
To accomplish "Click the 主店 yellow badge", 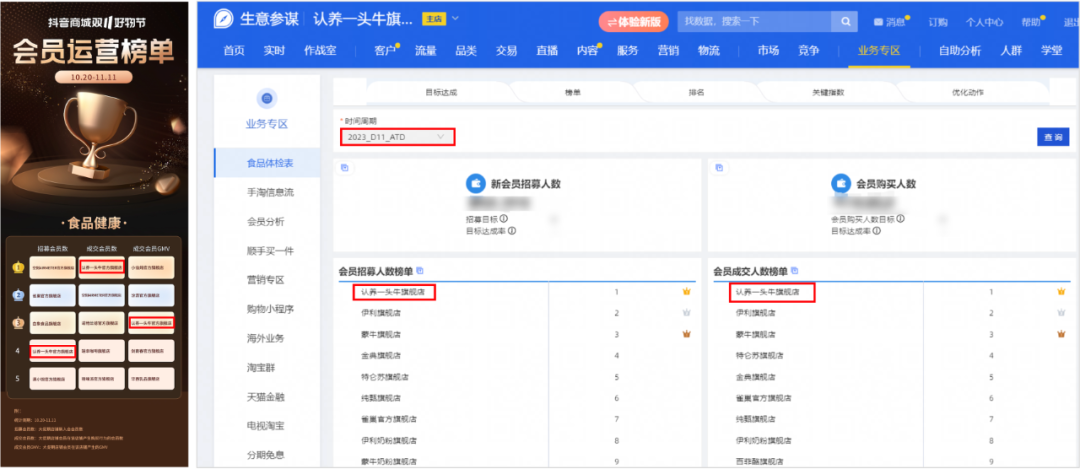I will (x=433, y=19).
